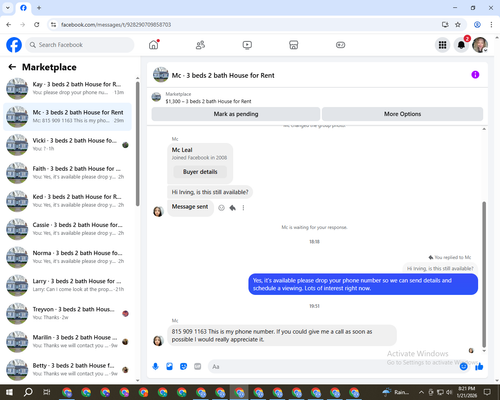The height and width of the screenshot is (400, 500).
Task: Click Mc's avatar beside phone number message
Action: 158,341
